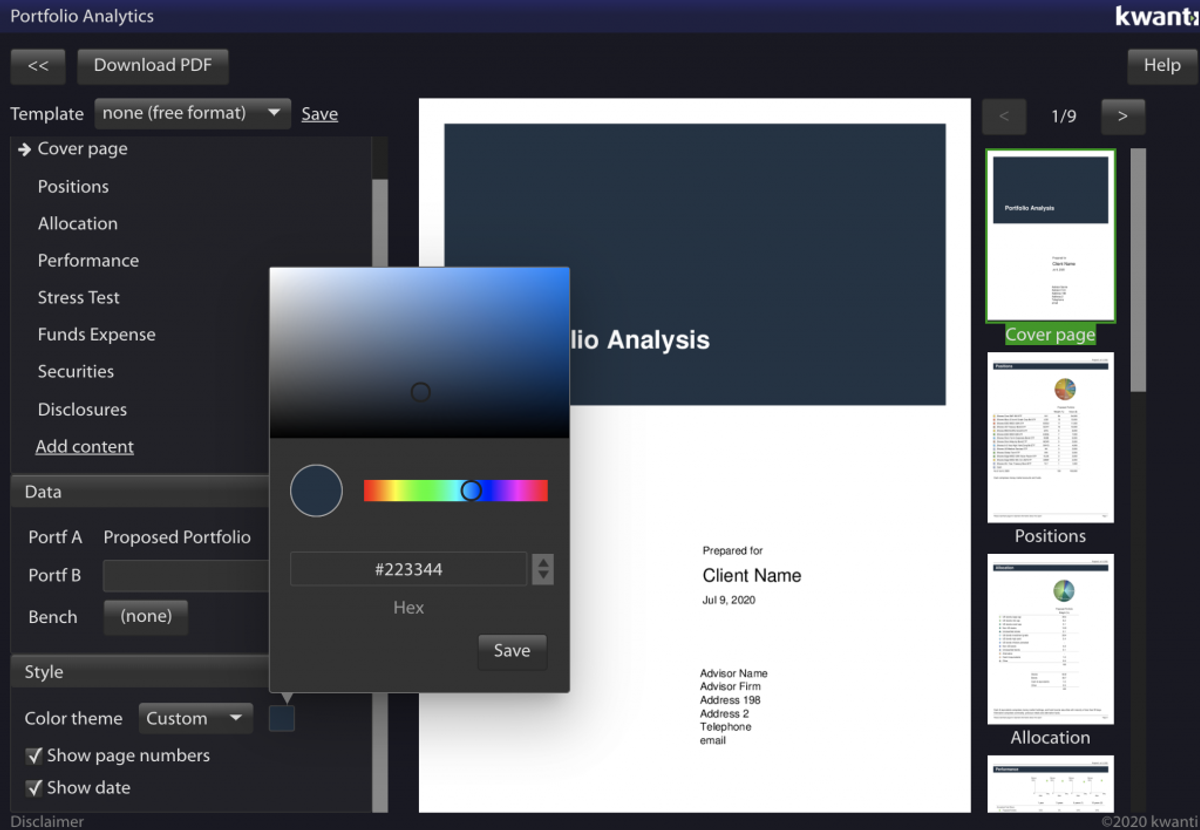
Task: Click the Proposed Portfolio value for Portf A
Action: point(177,538)
